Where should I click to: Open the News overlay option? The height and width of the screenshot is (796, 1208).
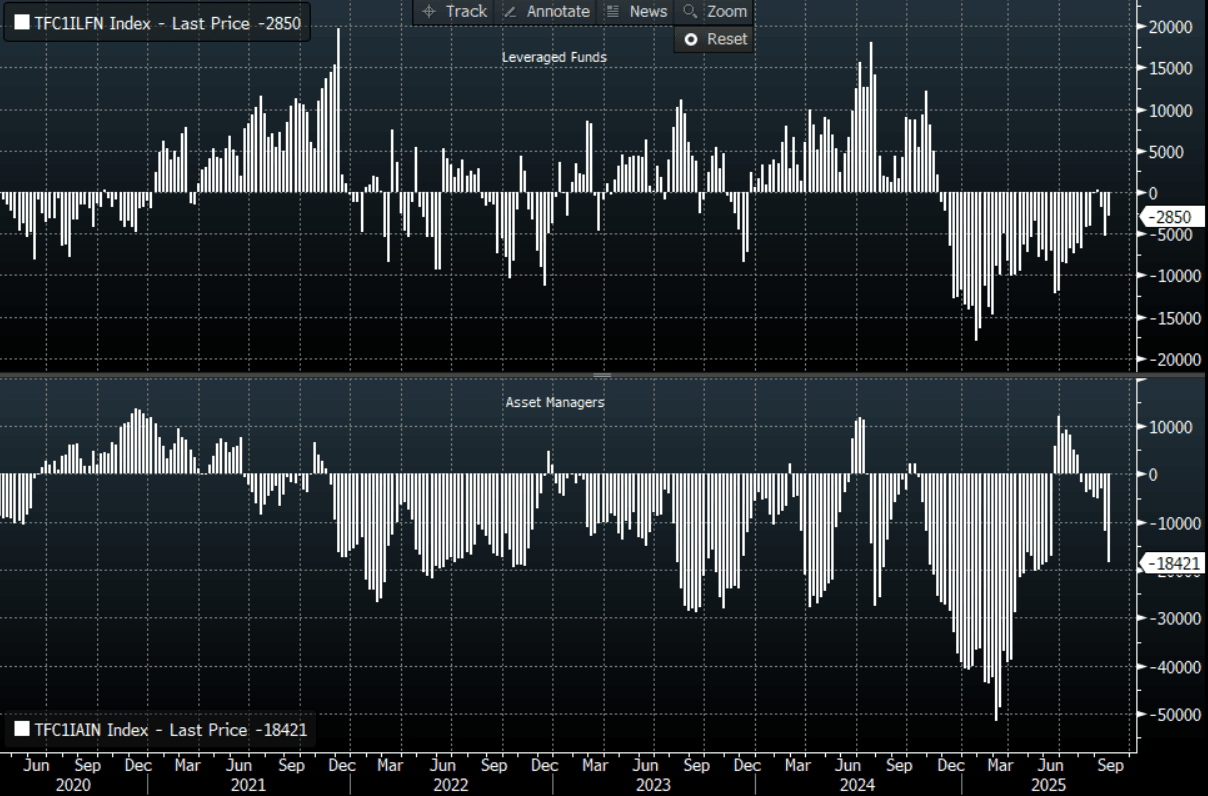[648, 11]
